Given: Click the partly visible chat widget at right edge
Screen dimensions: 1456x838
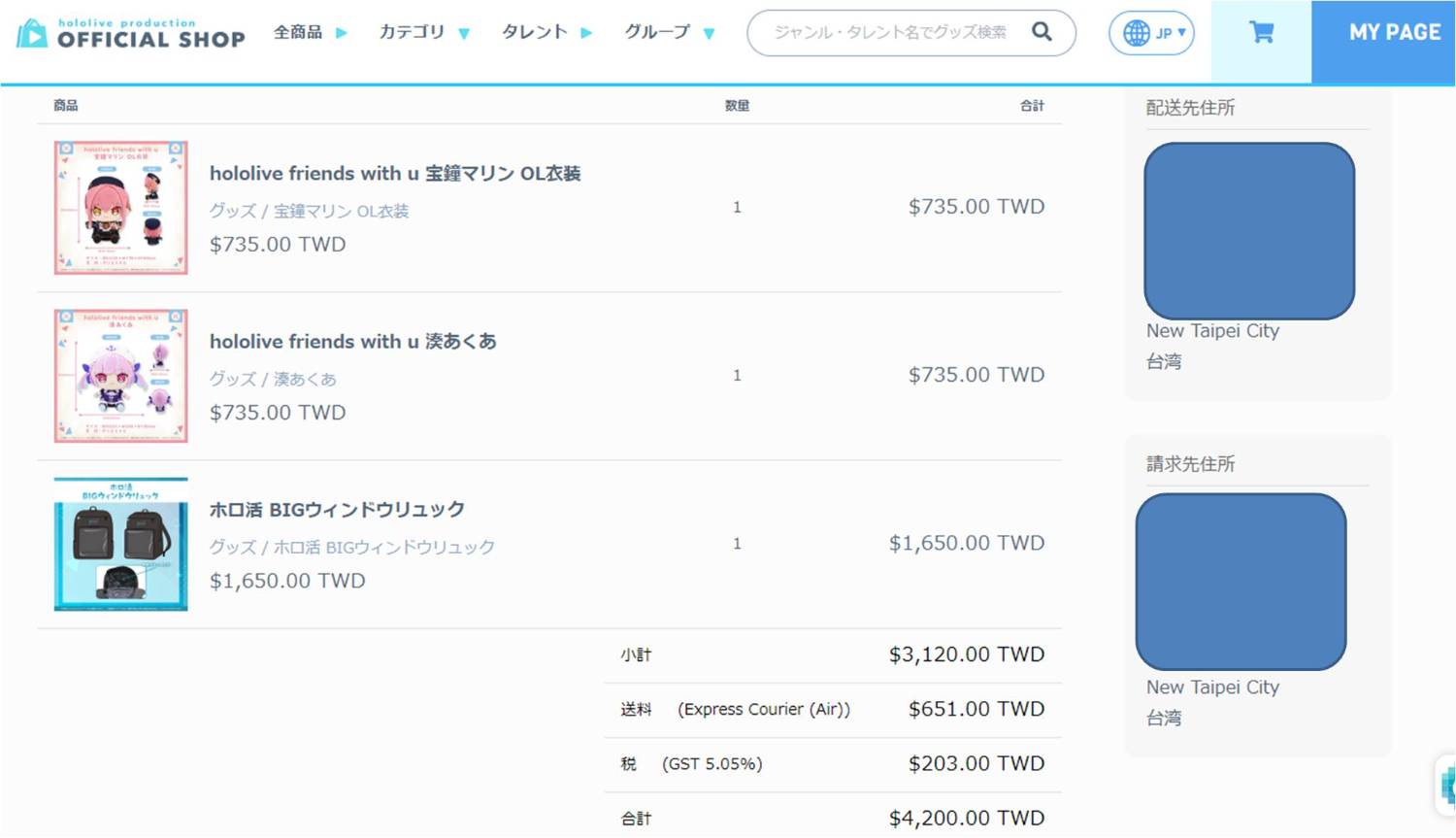Looking at the screenshot, I should point(1446,785).
